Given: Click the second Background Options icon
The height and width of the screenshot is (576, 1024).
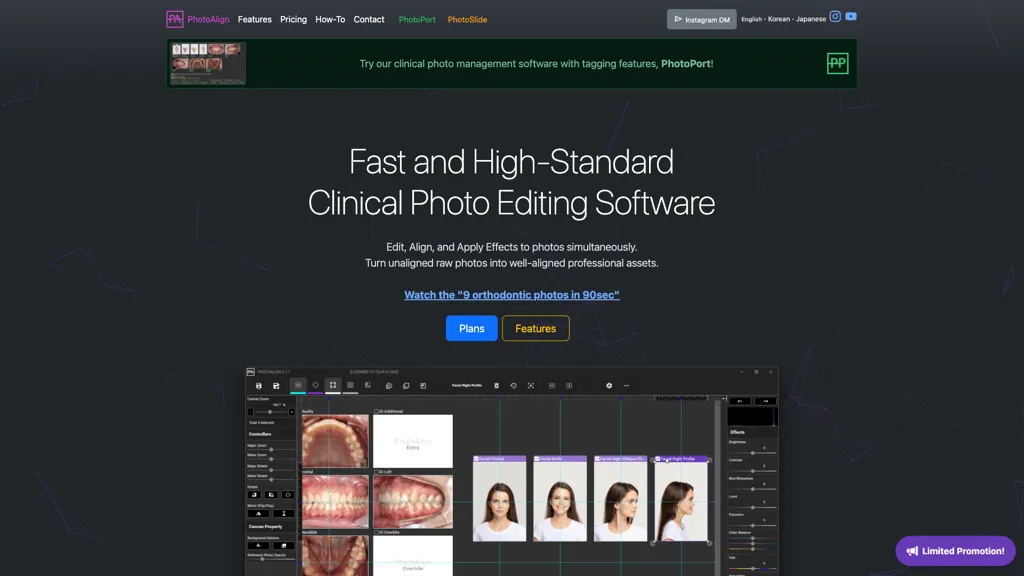Looking at the screenshot, I should tap(283, 545).
